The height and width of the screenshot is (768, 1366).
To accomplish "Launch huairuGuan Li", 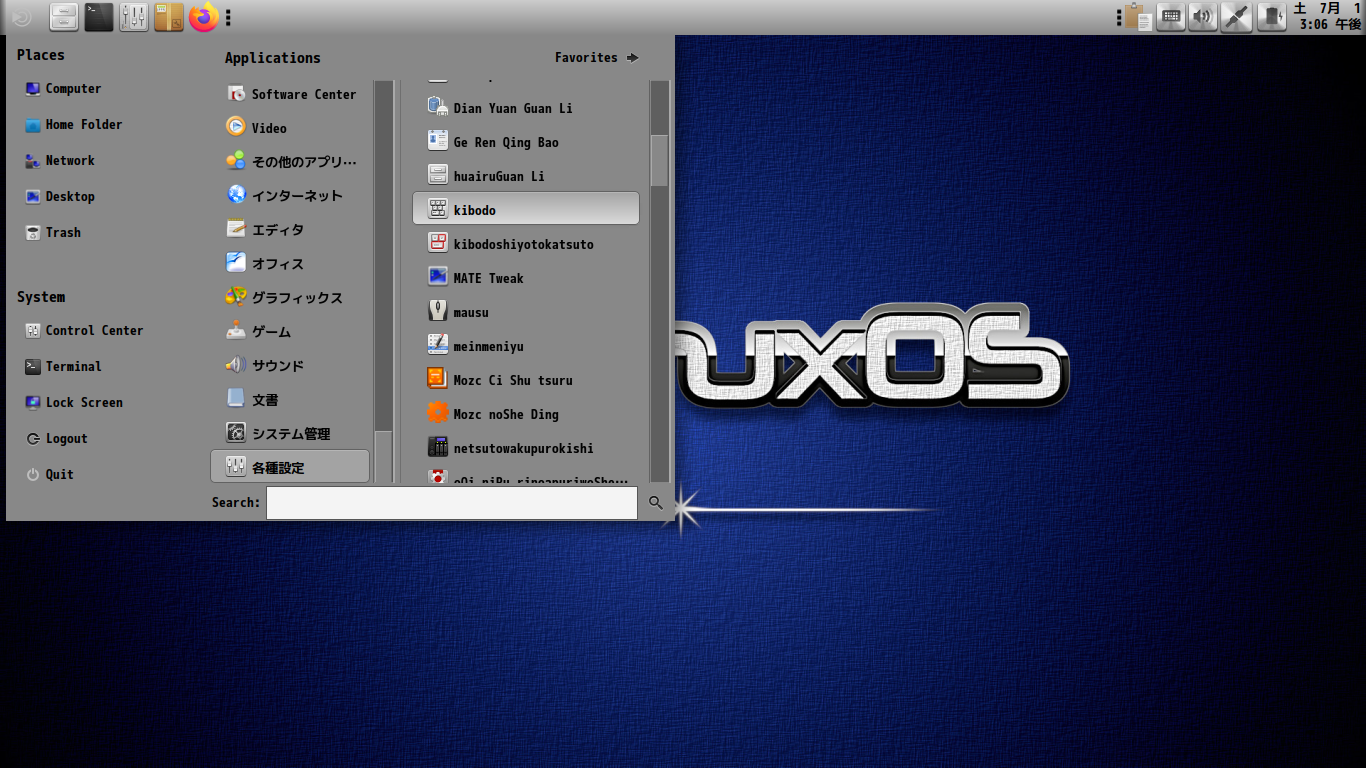I will tap(526, 176).
